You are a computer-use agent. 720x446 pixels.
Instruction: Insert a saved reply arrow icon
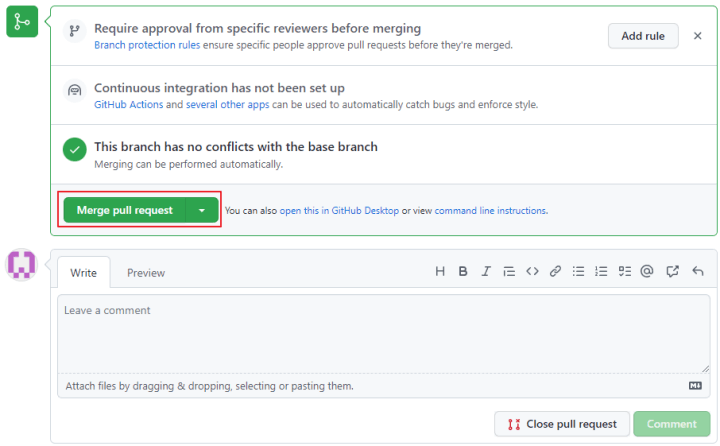698,271
